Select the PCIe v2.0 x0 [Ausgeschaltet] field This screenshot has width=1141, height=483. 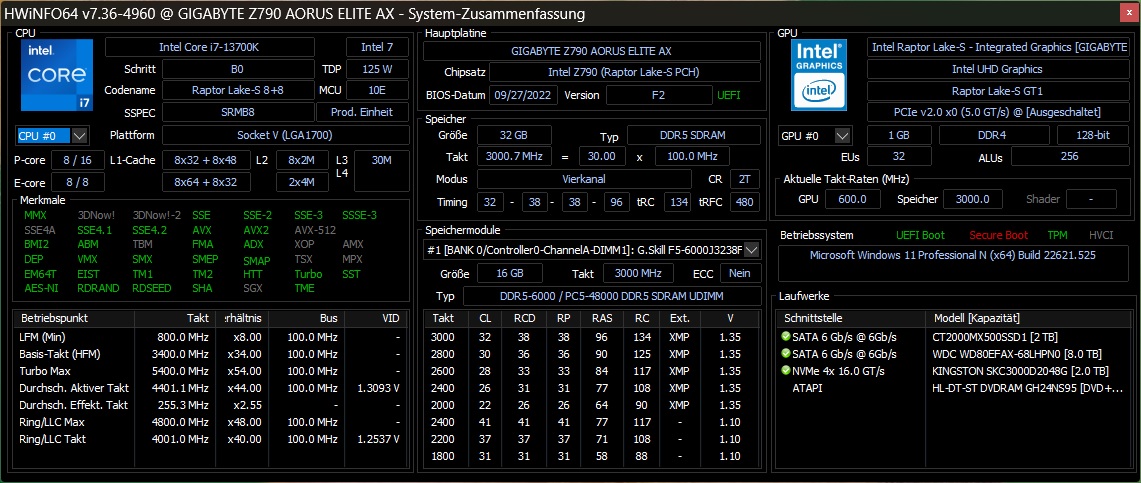tap(998, 113)
